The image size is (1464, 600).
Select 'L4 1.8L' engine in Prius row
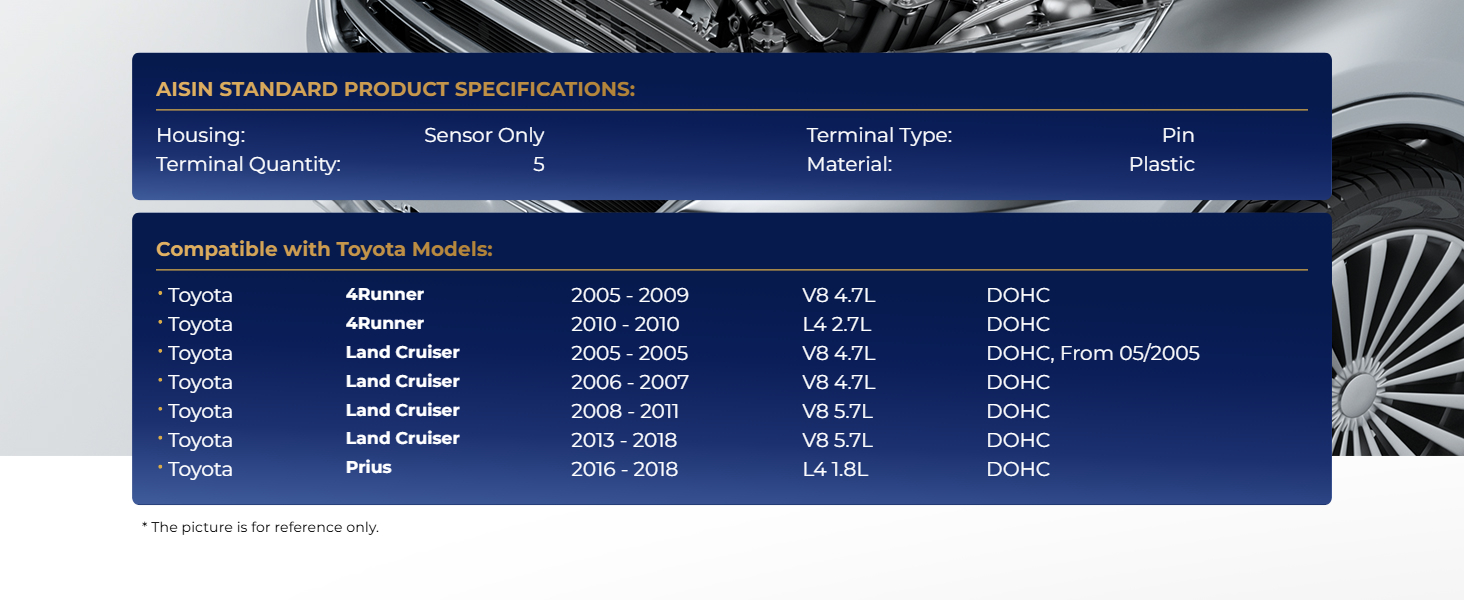point(835,470)
